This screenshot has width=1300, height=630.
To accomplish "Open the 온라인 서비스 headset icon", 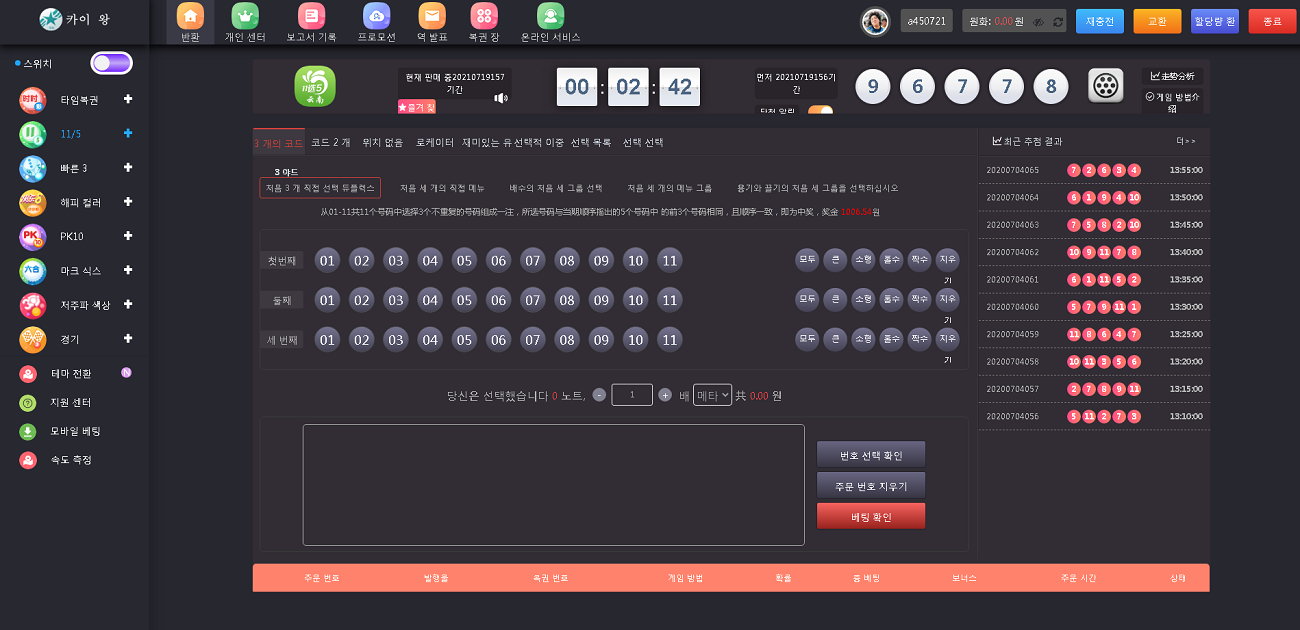I will point(550,16).
